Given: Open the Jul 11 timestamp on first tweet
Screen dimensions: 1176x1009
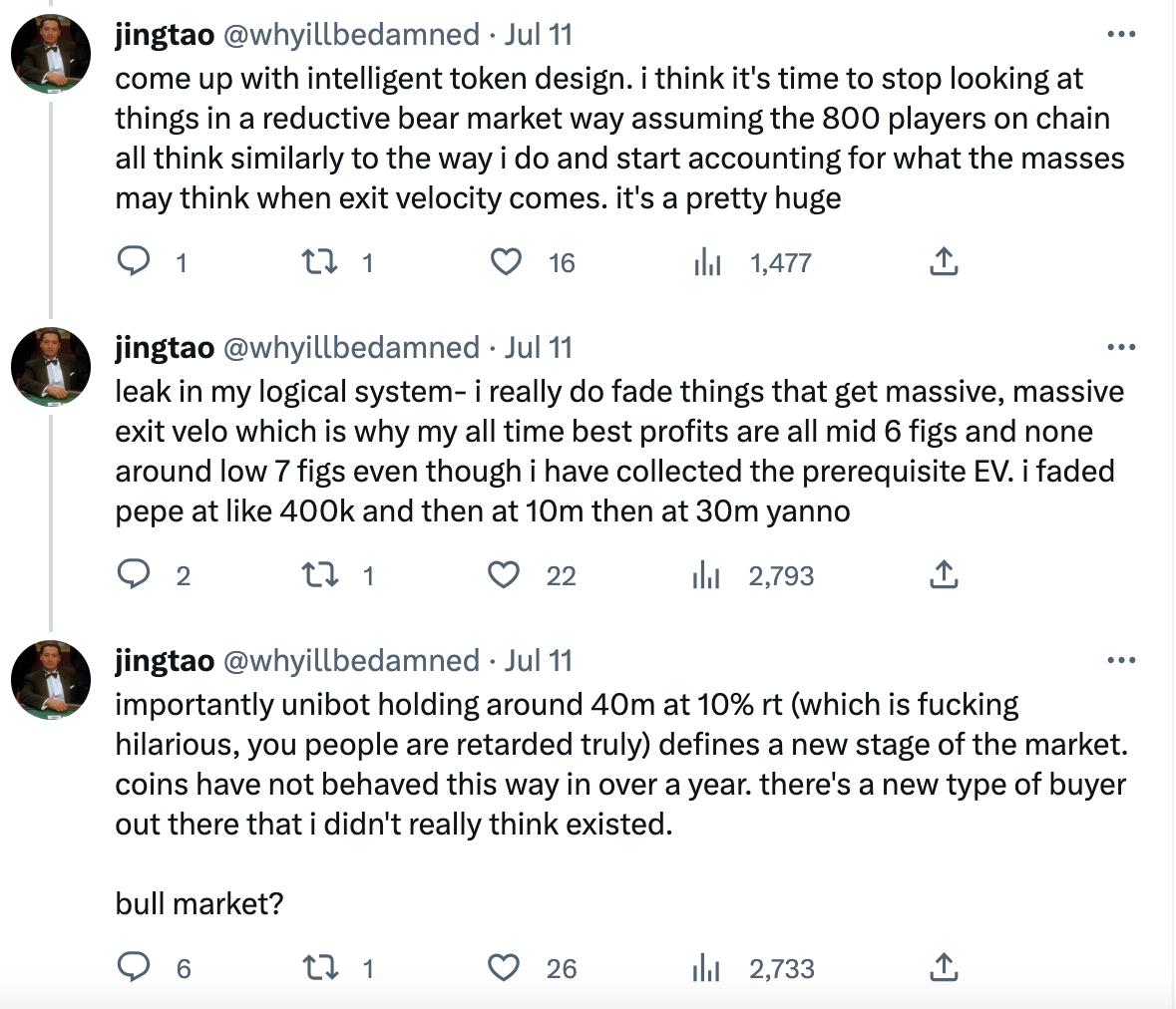Looking at the screenshot, I should point(539,35).
